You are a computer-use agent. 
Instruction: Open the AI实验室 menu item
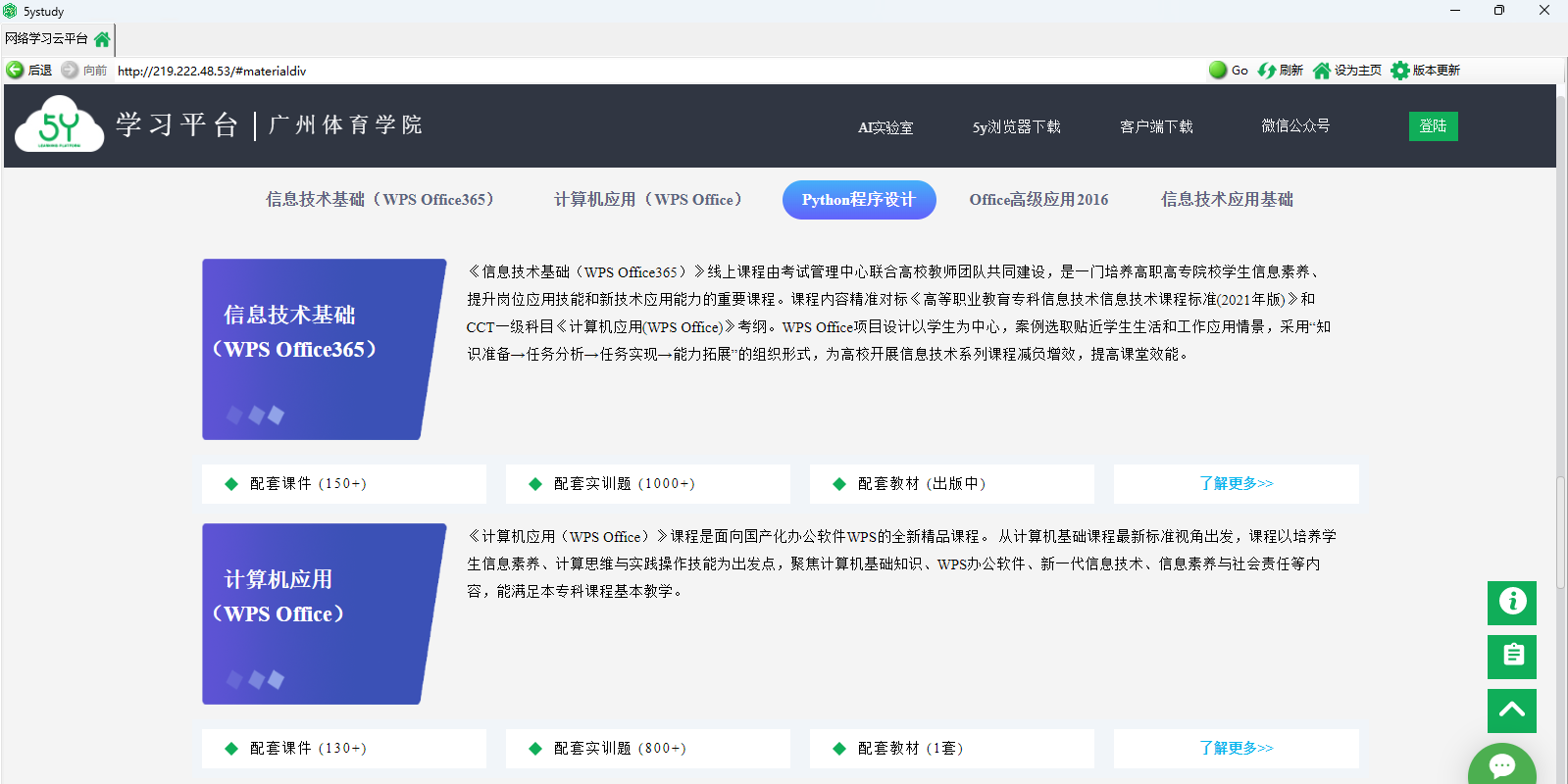pyautogui.click(x=885, y=127)
